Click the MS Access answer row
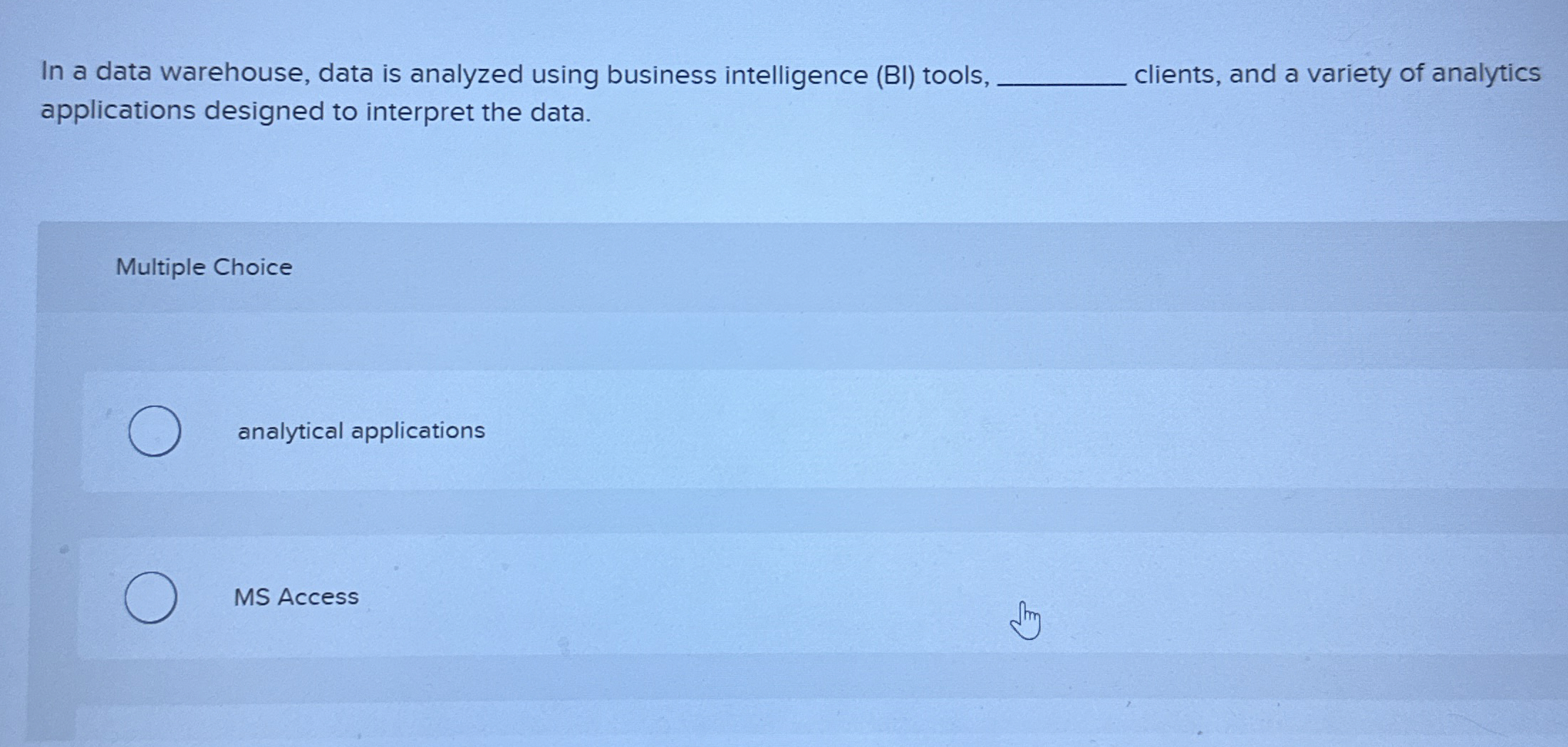This screenshot has height=747, width=1568. (499, 597)
